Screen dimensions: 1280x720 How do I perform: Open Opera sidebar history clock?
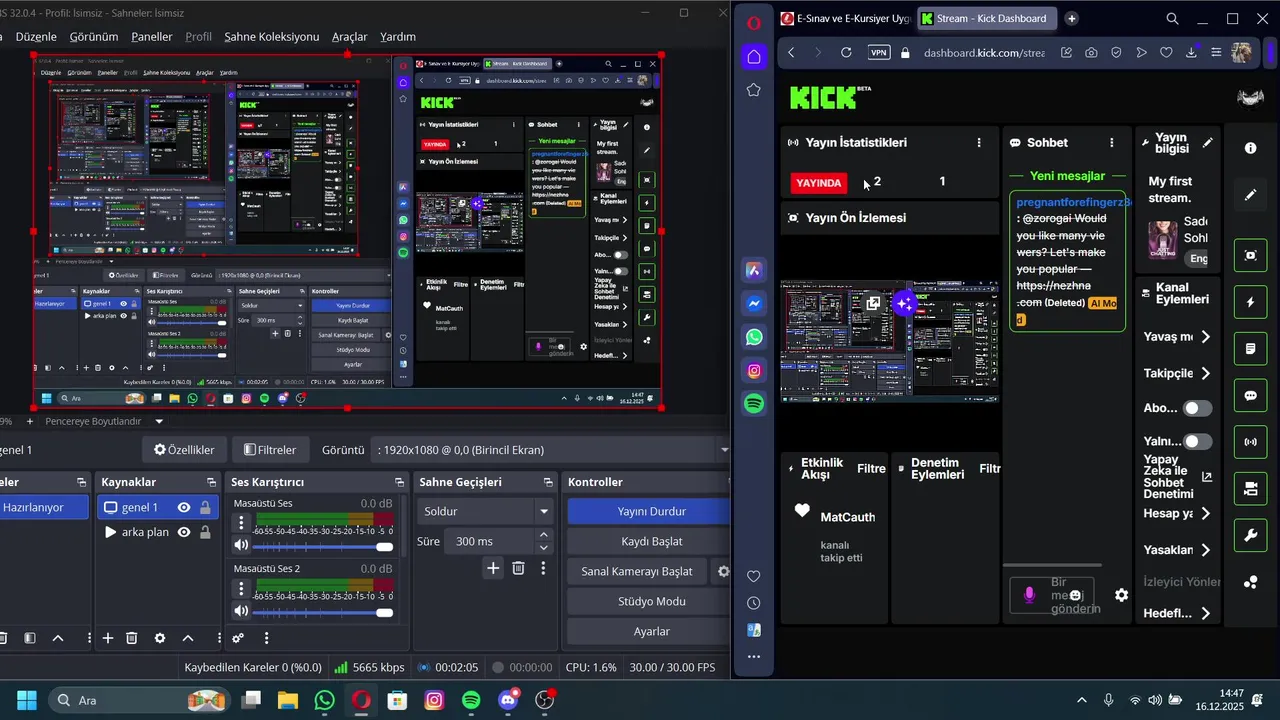754,603
